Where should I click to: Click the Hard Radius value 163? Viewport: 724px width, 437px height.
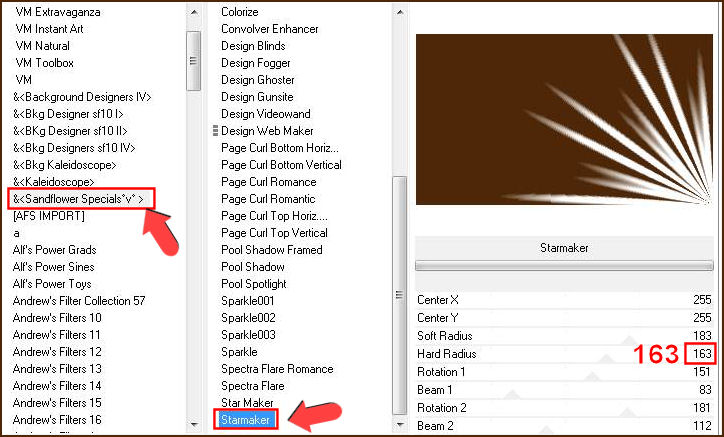702,354
